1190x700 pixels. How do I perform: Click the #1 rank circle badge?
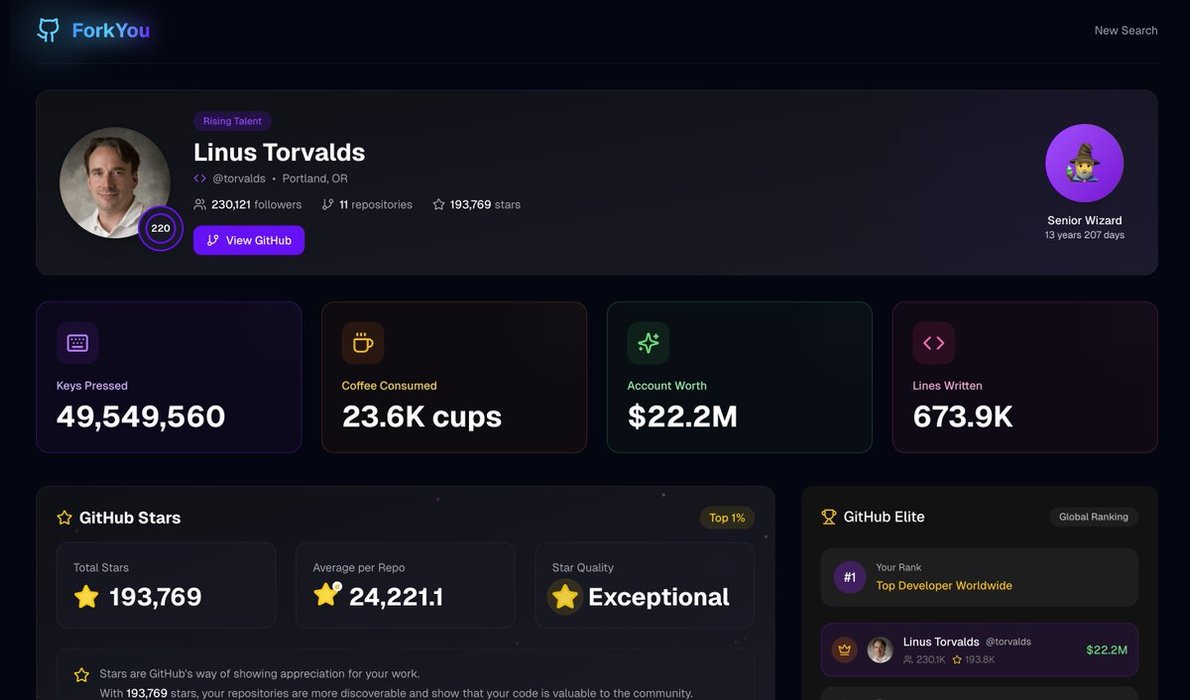point(850,577)
